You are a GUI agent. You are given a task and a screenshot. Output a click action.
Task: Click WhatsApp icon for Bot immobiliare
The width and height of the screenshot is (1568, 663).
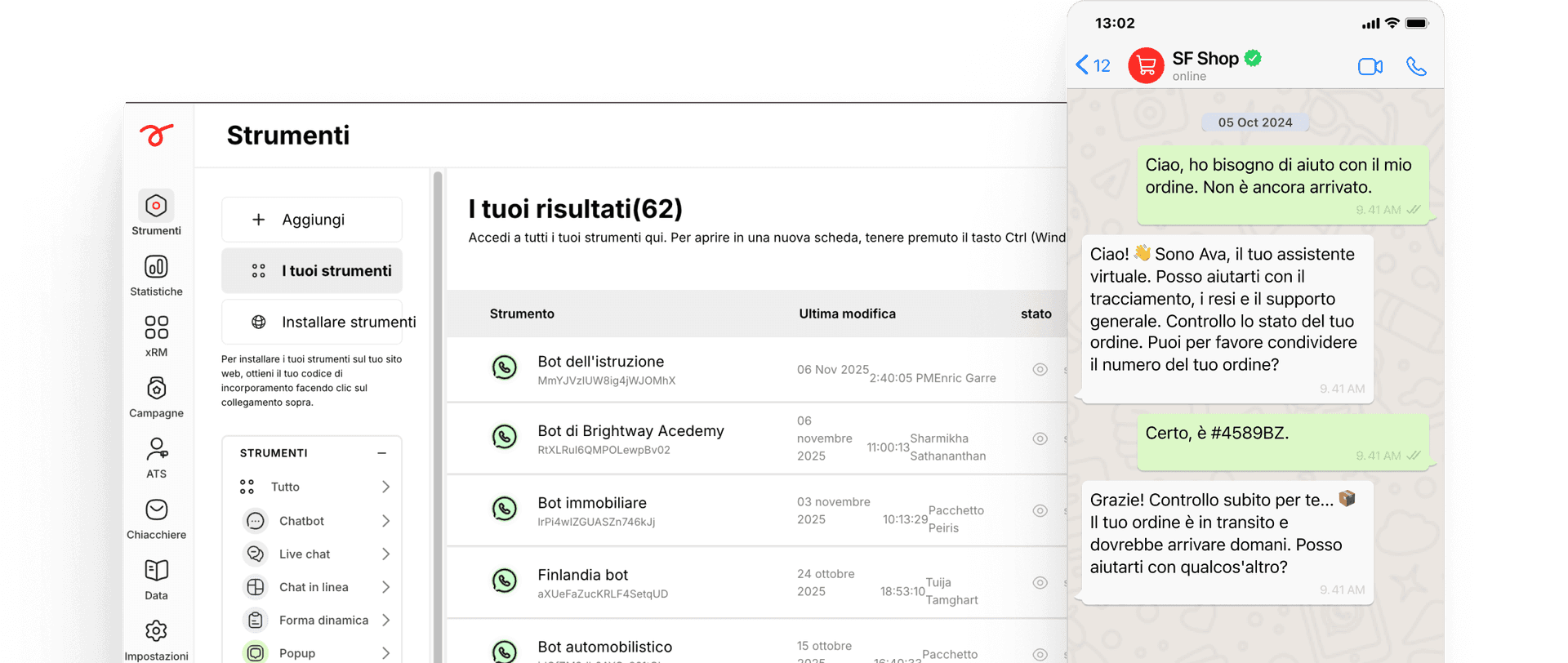click(505, 509)
